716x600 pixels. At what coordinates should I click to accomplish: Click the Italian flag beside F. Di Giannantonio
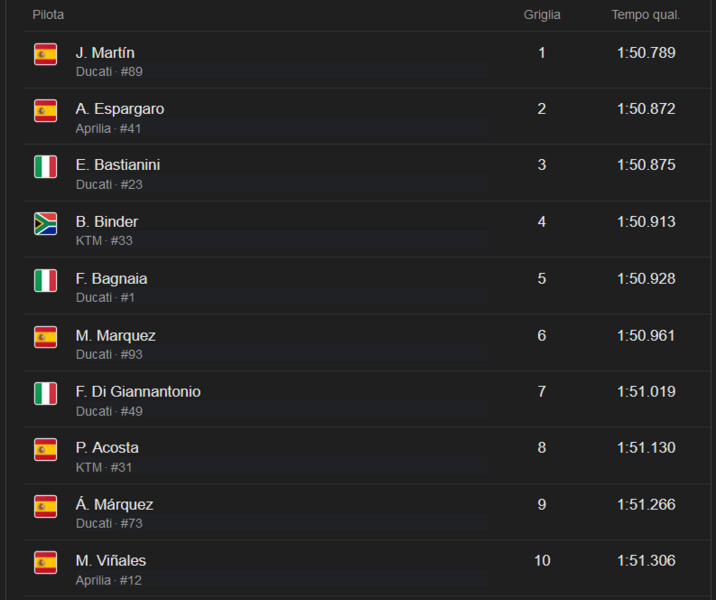(45, 393)
